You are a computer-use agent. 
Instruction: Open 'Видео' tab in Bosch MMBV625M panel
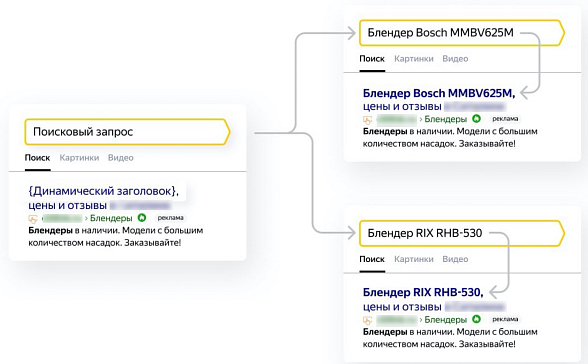click(x=455, y=59)
